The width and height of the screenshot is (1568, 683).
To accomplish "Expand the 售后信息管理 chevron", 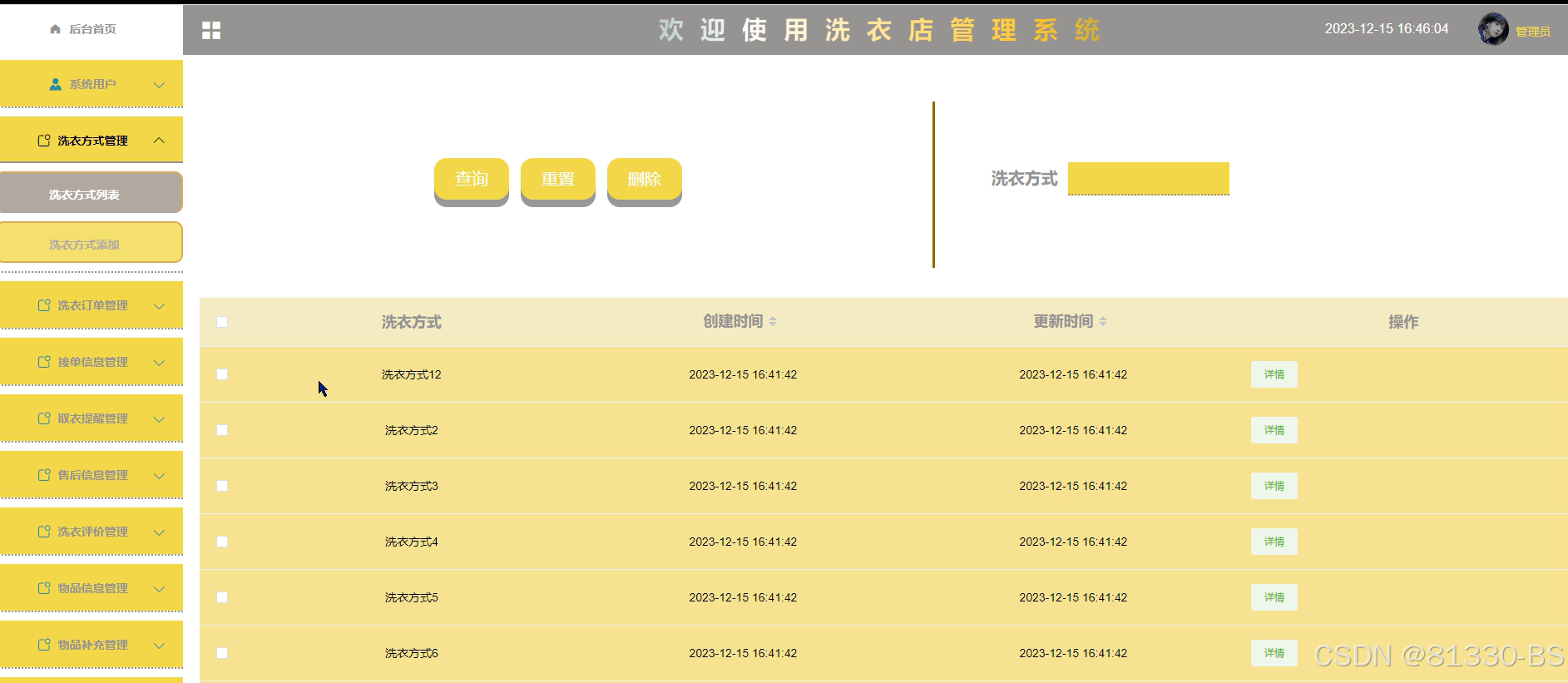I will [159, 476].
